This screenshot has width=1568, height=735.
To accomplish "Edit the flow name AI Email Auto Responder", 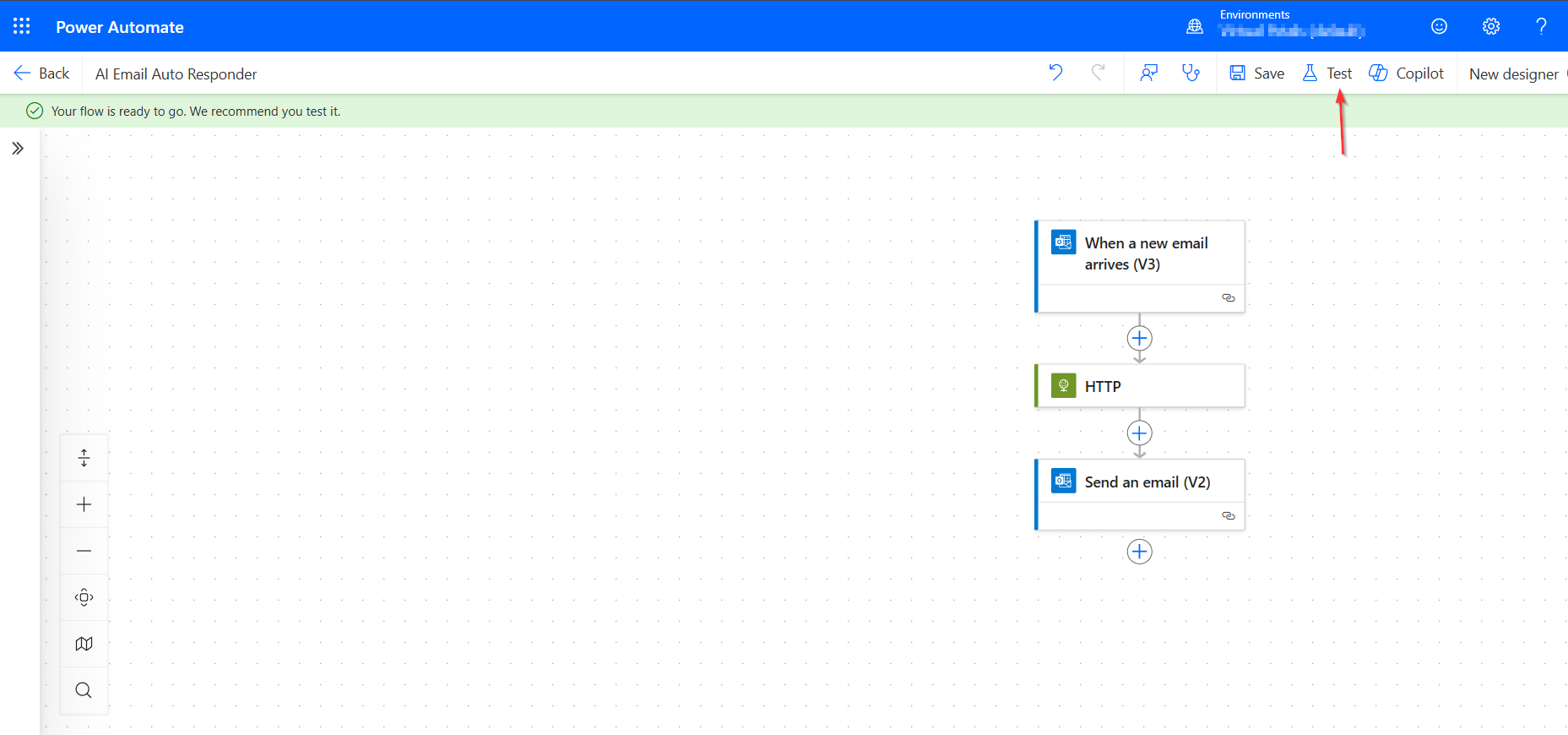I will tap(176, 74).
